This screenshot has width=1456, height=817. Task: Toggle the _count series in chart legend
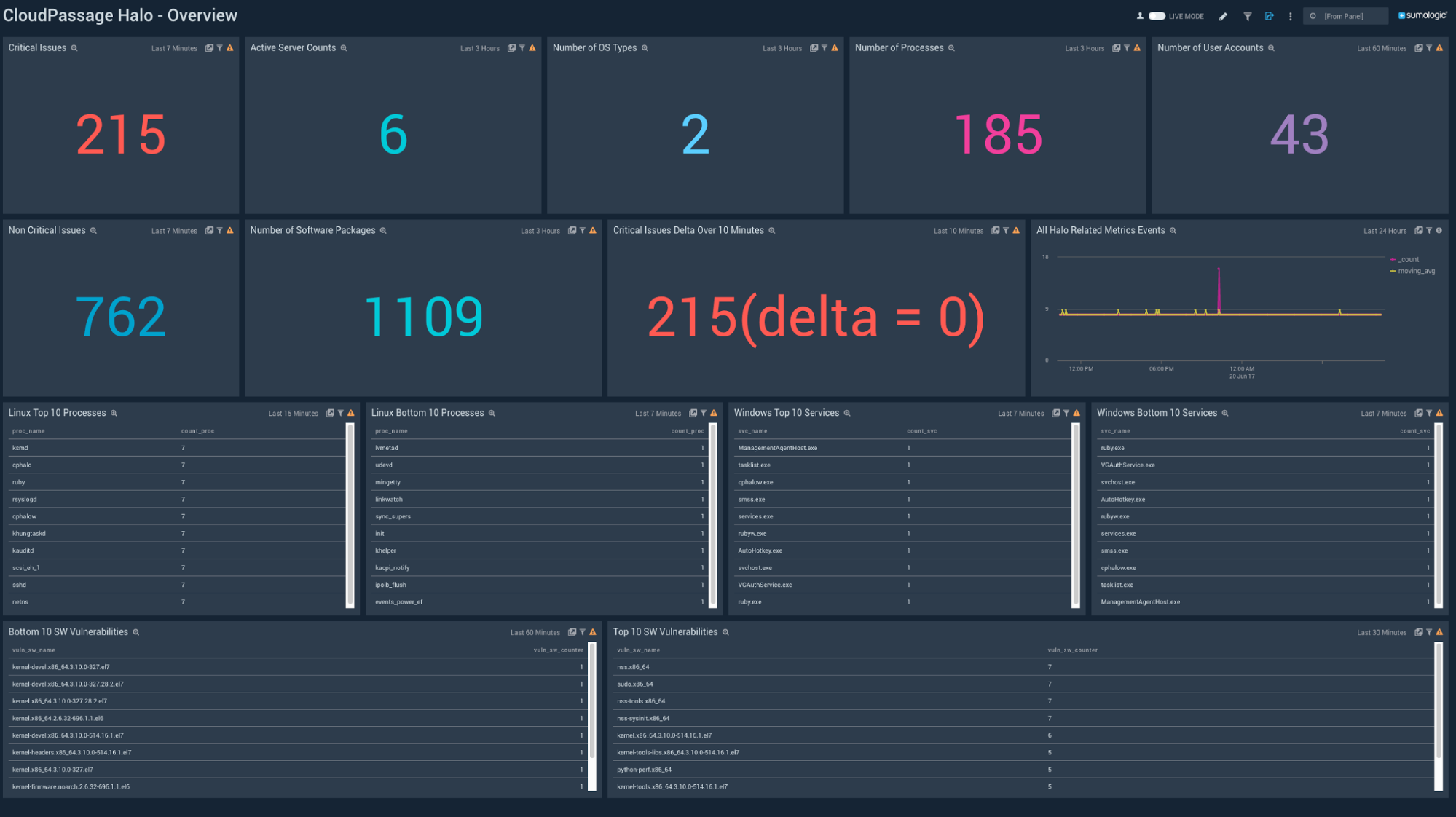[x=1408, y=259]
